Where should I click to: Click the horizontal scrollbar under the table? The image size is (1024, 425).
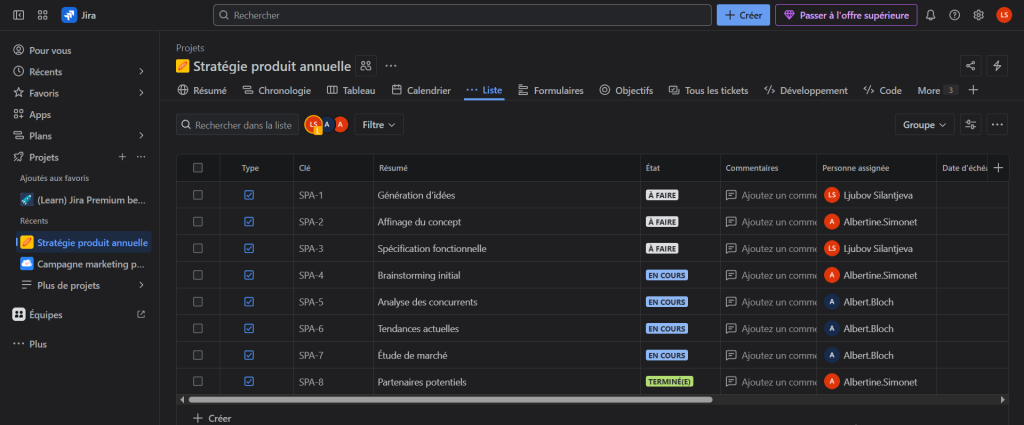coord(450,399)
